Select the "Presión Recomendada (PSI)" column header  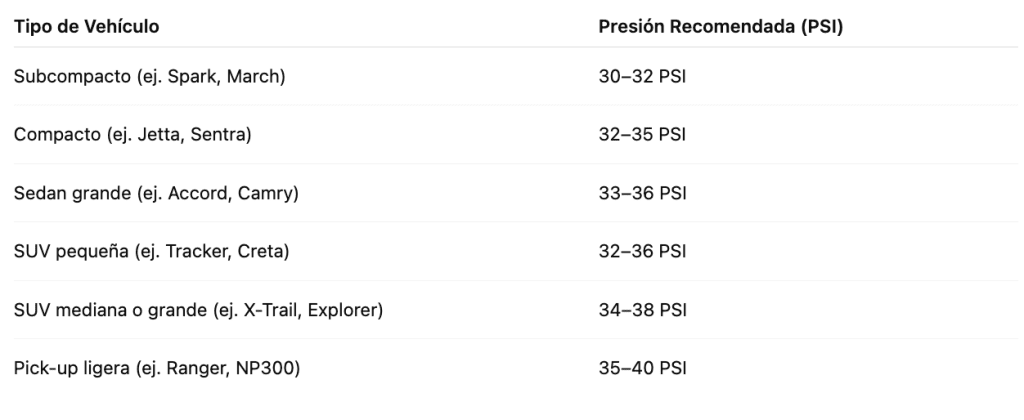720,27
